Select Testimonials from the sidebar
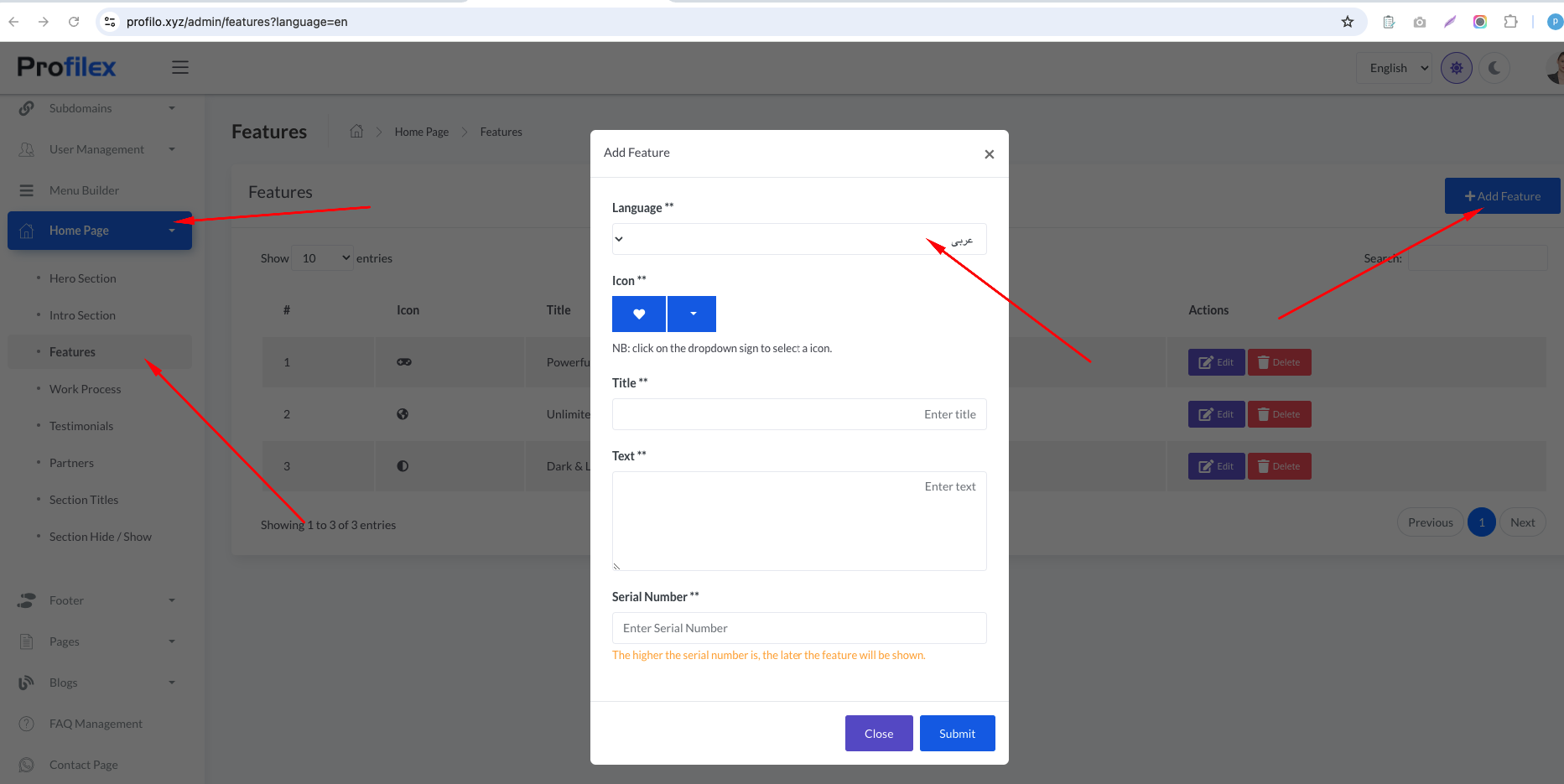 (x=81, y=426)
